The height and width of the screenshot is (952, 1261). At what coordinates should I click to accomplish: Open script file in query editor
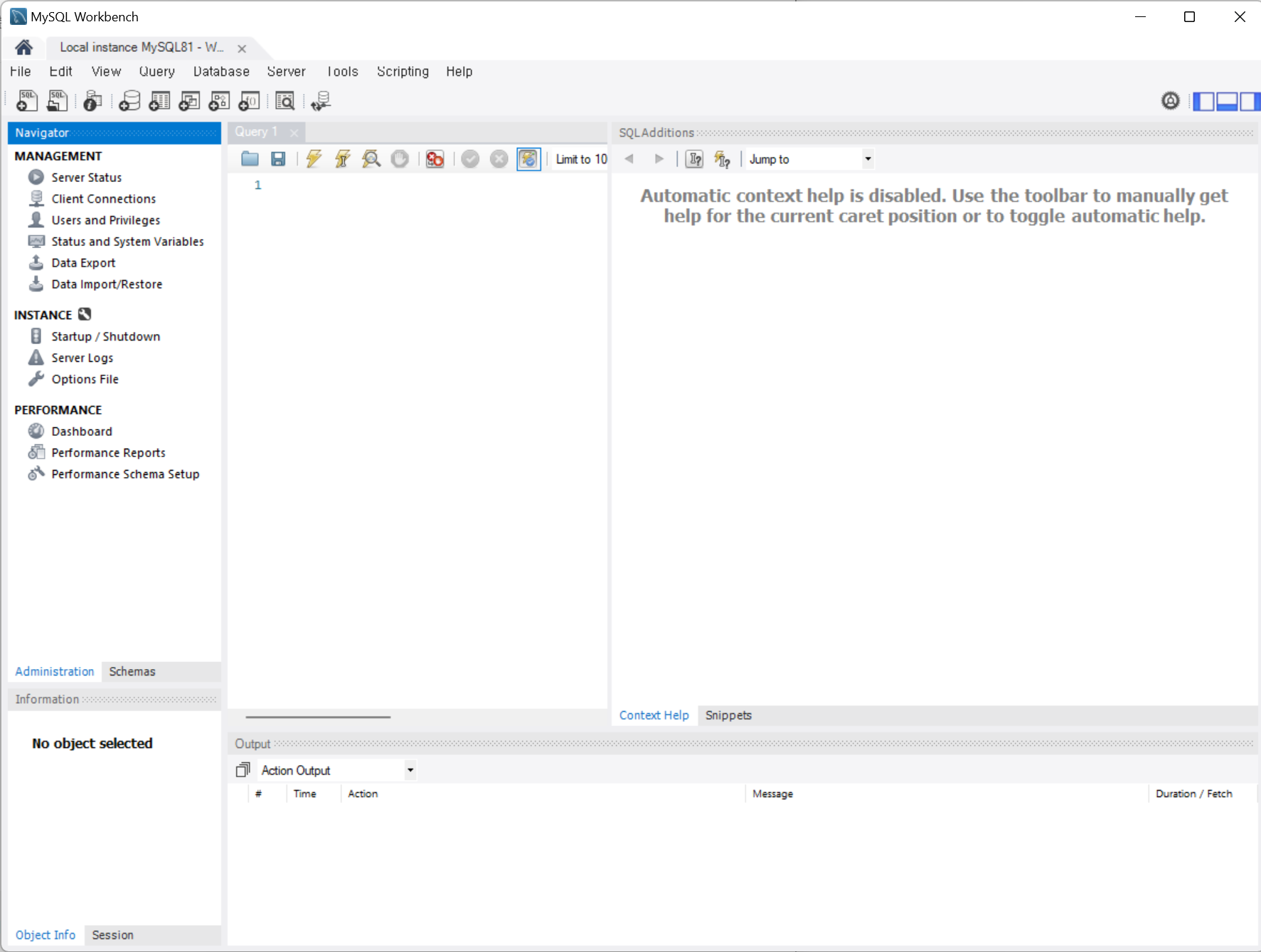point(250,159)
